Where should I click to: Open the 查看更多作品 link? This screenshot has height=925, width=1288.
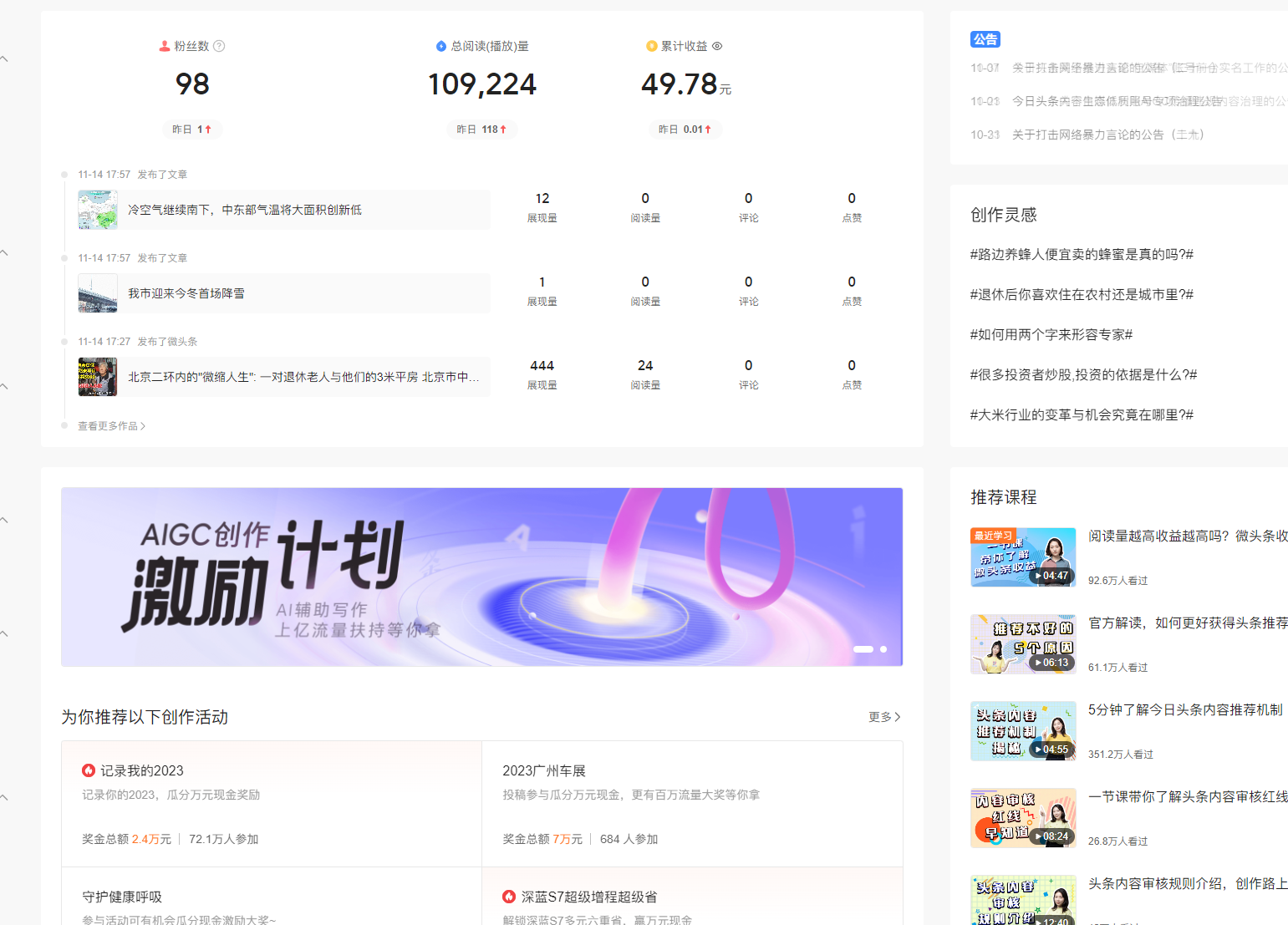(x=111, y=426)
